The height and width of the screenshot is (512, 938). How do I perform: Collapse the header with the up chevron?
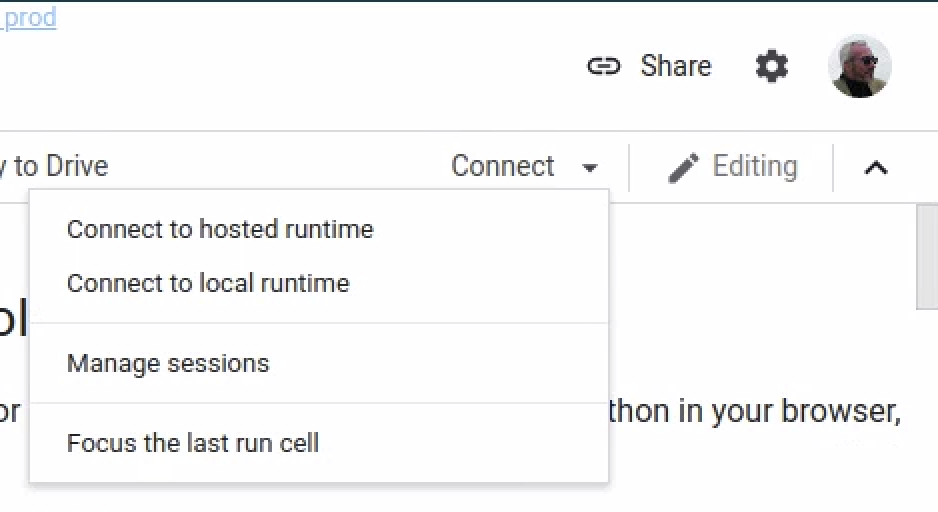pyautogui.click(x=875, y=167)
